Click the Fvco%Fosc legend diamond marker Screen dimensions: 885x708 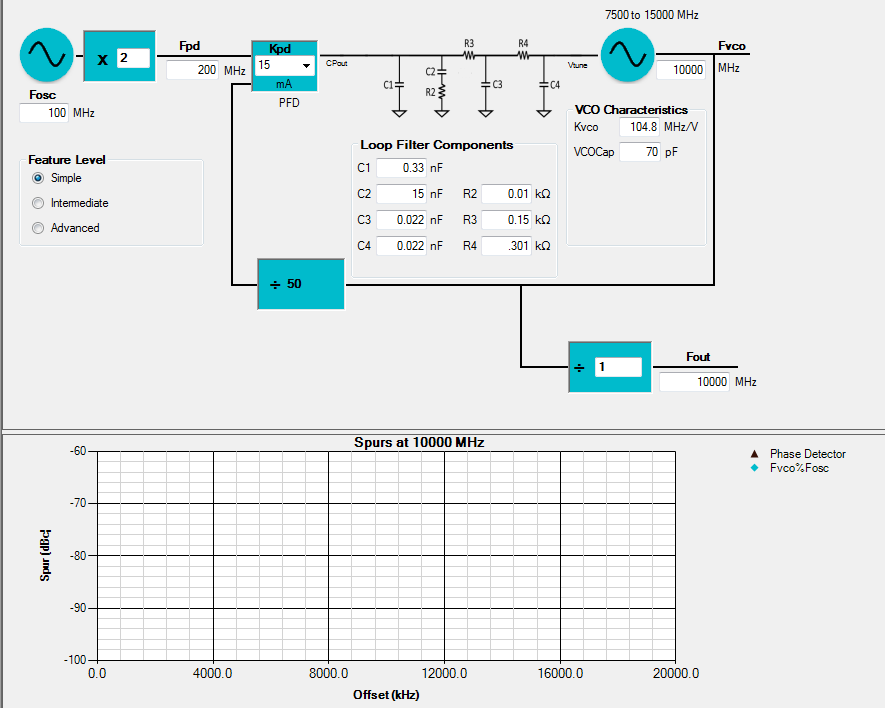coord(754,467)
